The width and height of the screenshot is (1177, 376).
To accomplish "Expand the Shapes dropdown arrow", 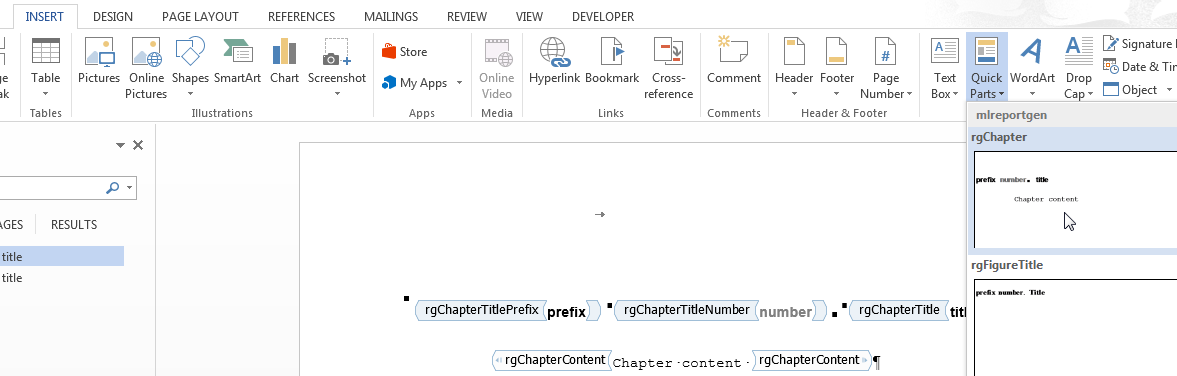I will 190,94.
